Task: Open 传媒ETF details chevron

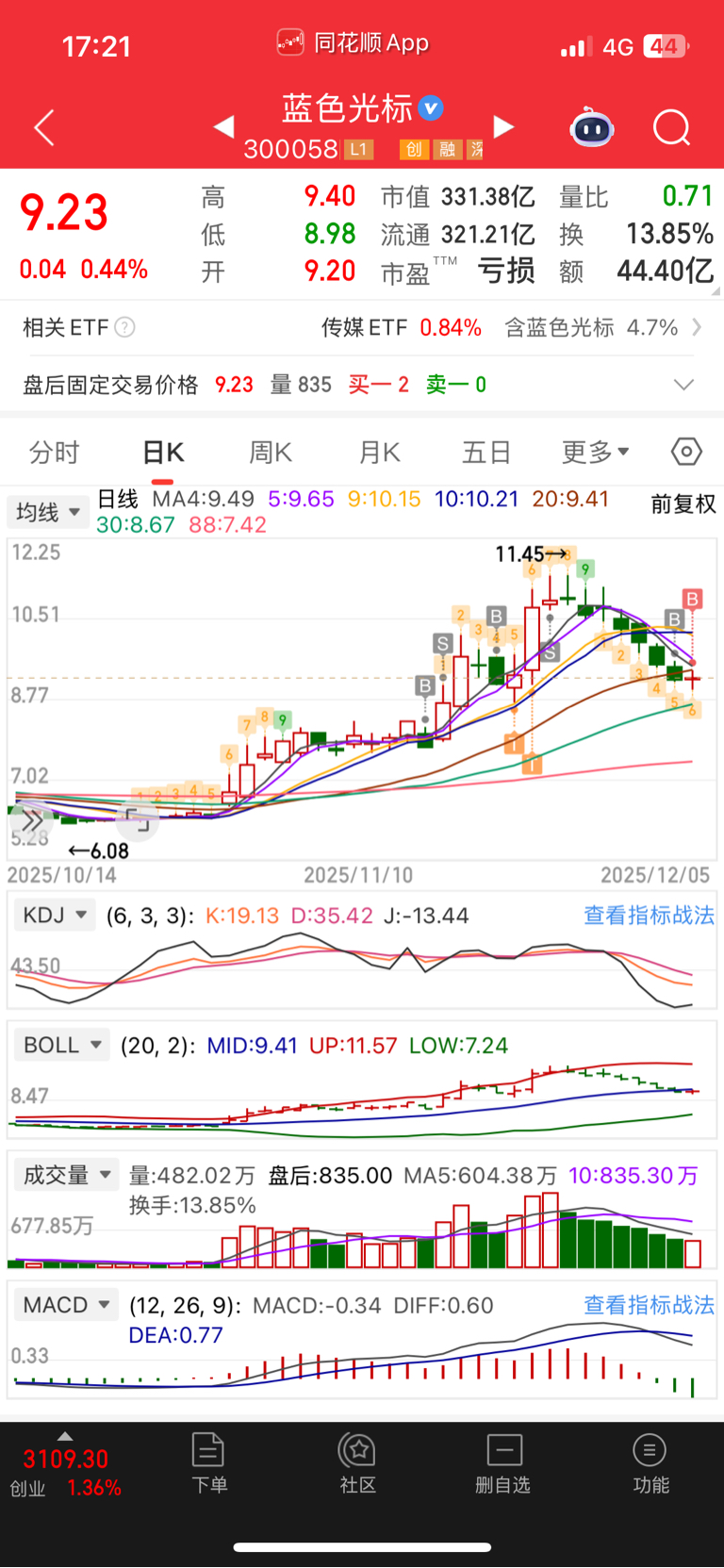Action: pyautogui.click(x=697, y=327)
